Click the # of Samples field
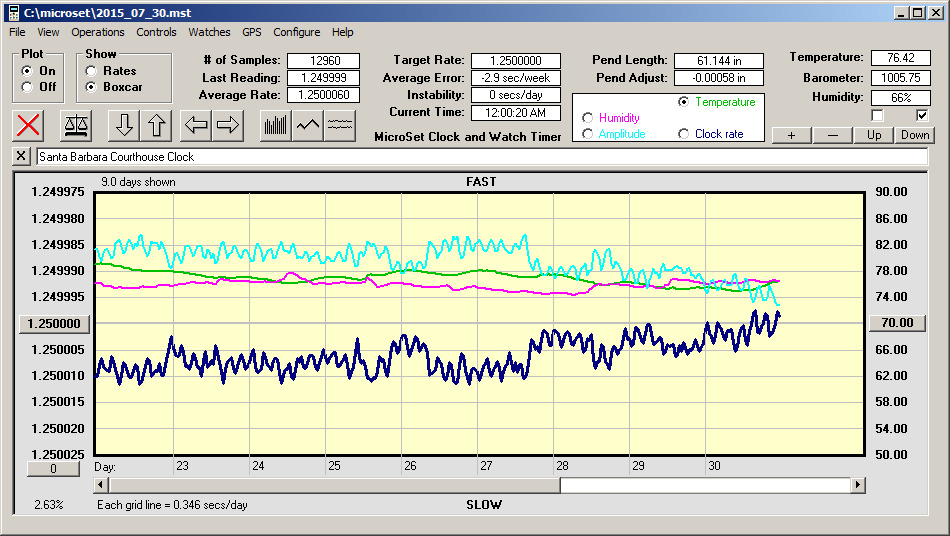Screen dimensions: 950x536 click(324, 61)
